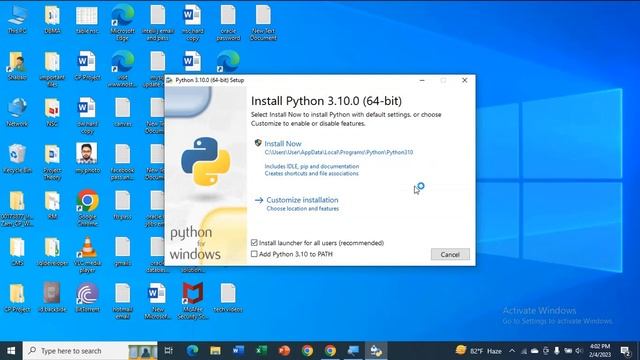
Task: Open the volume speaker tray icon
Action: [579, 351]
